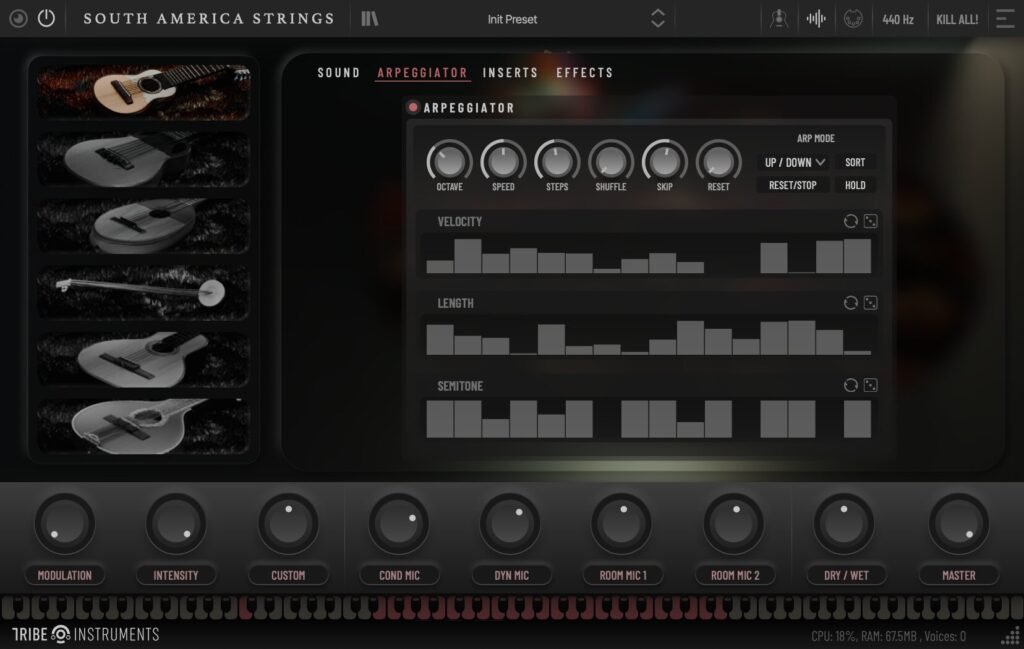
Task: Open the UP / DOWN arp mode dropdown
Action: click(794, 163)
